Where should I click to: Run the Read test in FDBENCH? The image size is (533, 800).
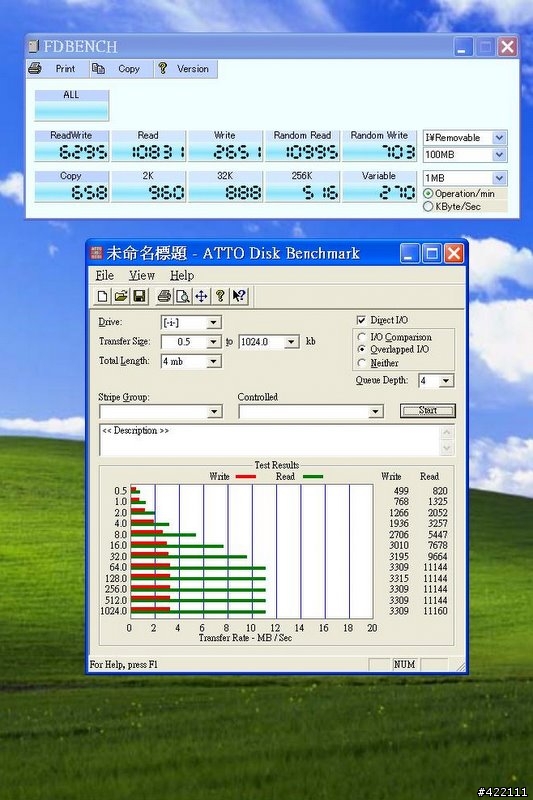point(148,145)
